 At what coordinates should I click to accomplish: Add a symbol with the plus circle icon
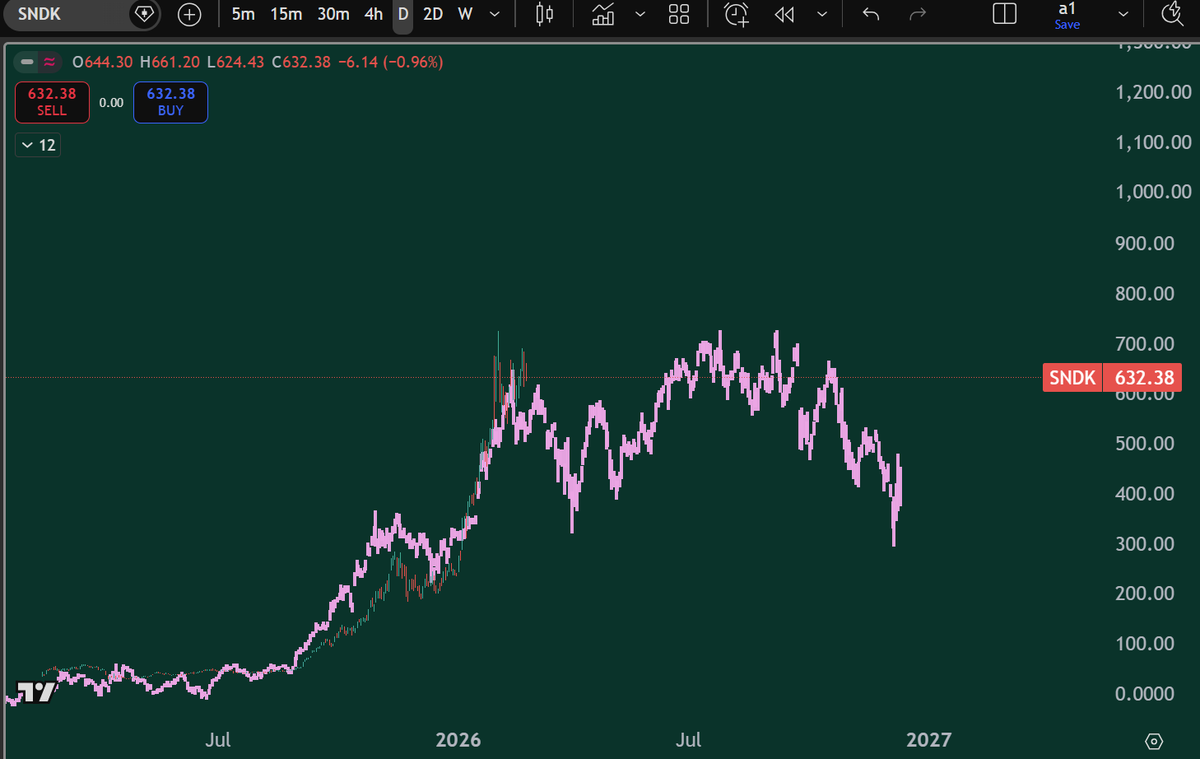pos(189,14)
